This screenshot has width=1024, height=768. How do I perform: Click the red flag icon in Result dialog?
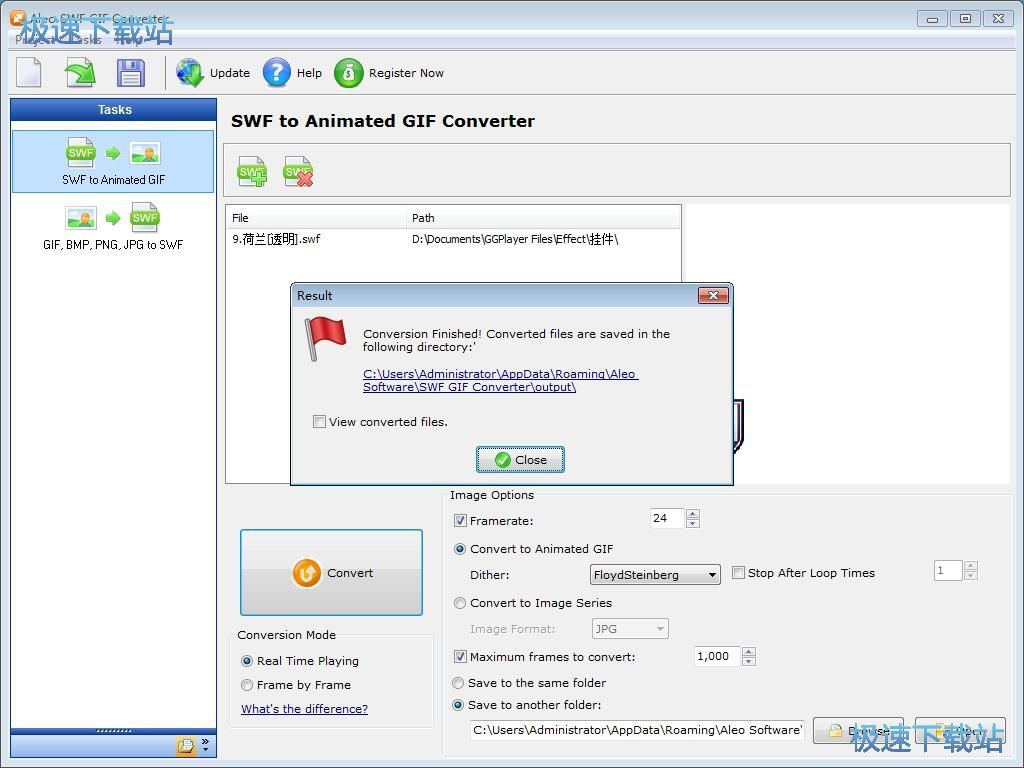(325, 338)
